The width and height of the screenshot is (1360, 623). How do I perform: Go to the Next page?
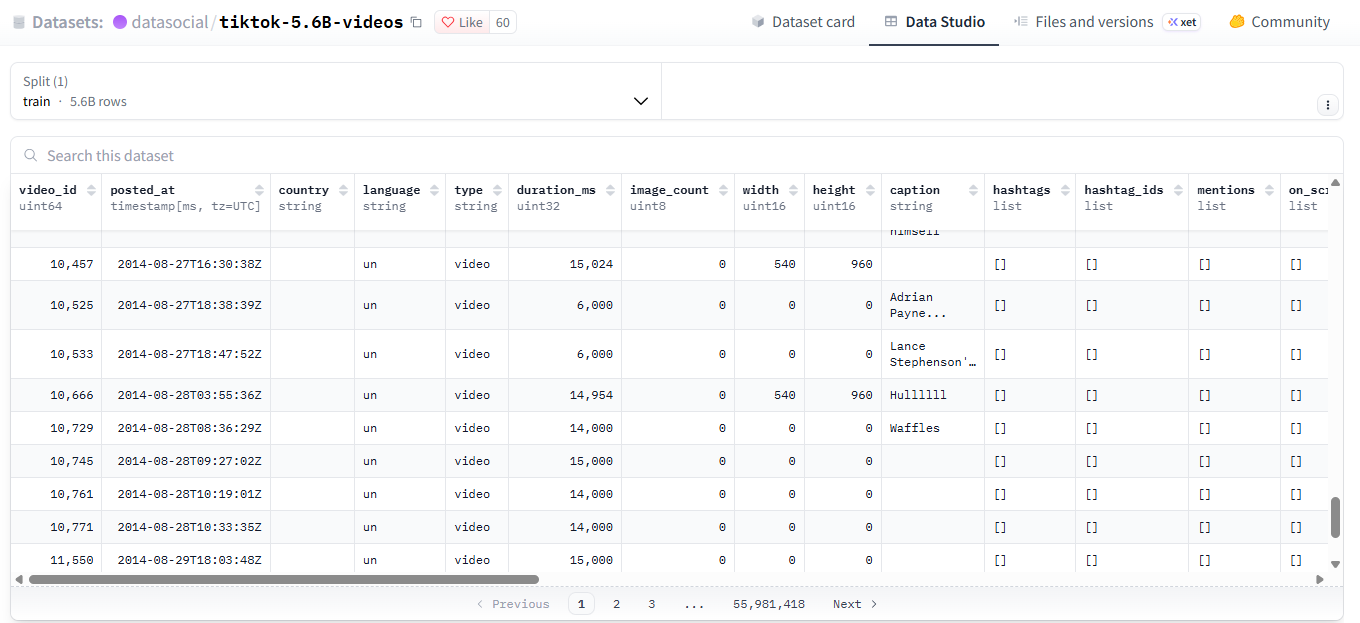point(855,604)
